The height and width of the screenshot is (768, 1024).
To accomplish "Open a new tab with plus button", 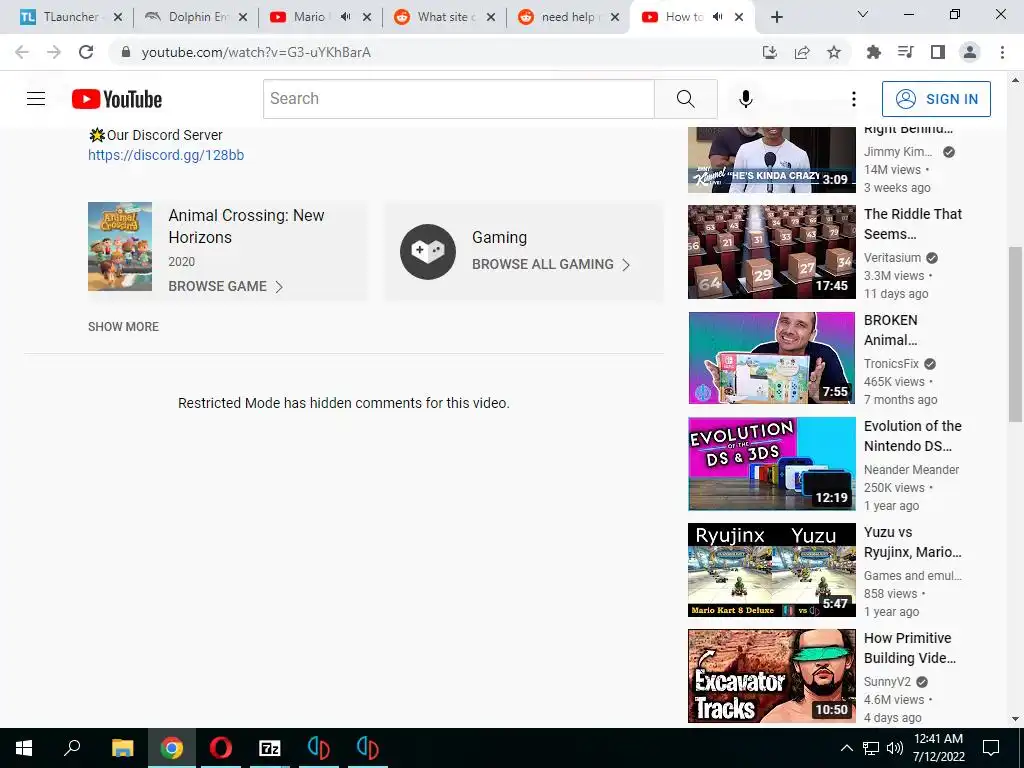I will click(x=776, y=17).
